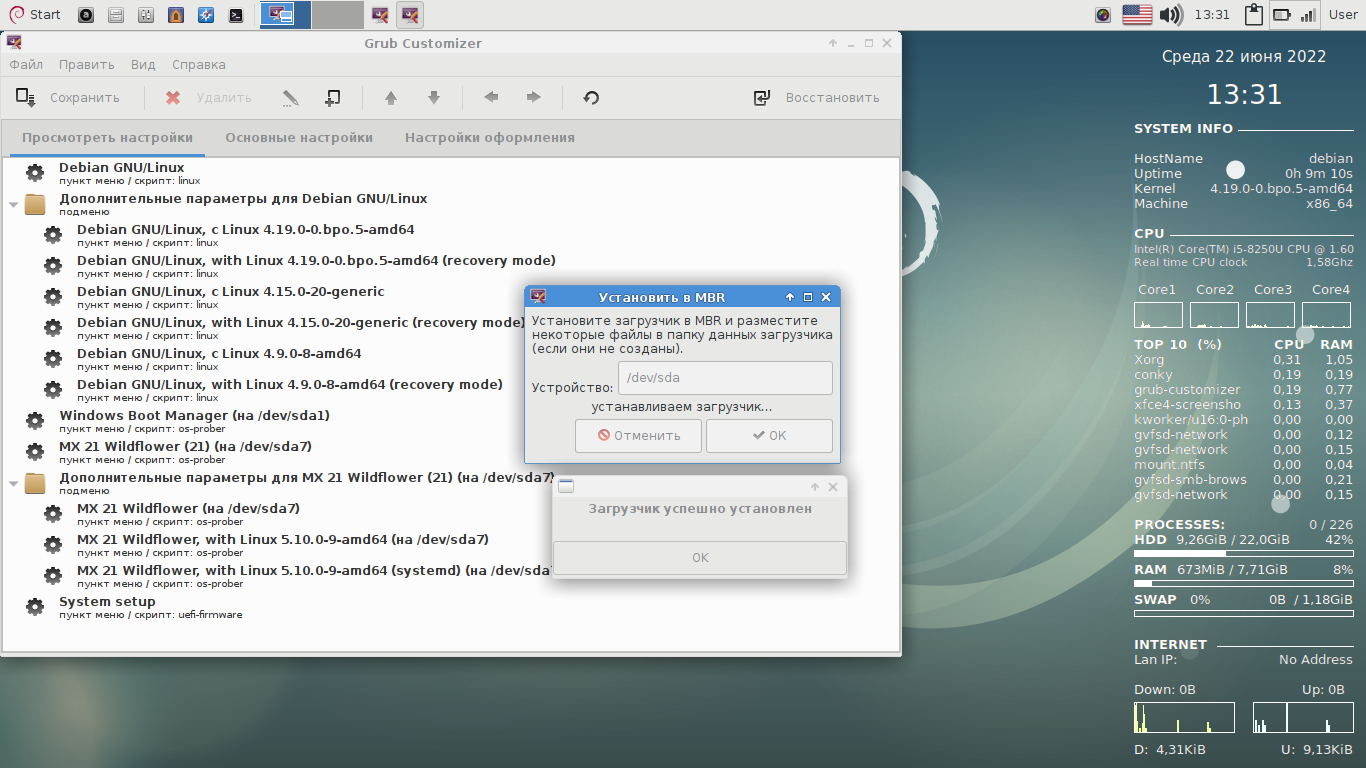
Task: Click gear icon of System setup entry
Action: pos(35,607)
